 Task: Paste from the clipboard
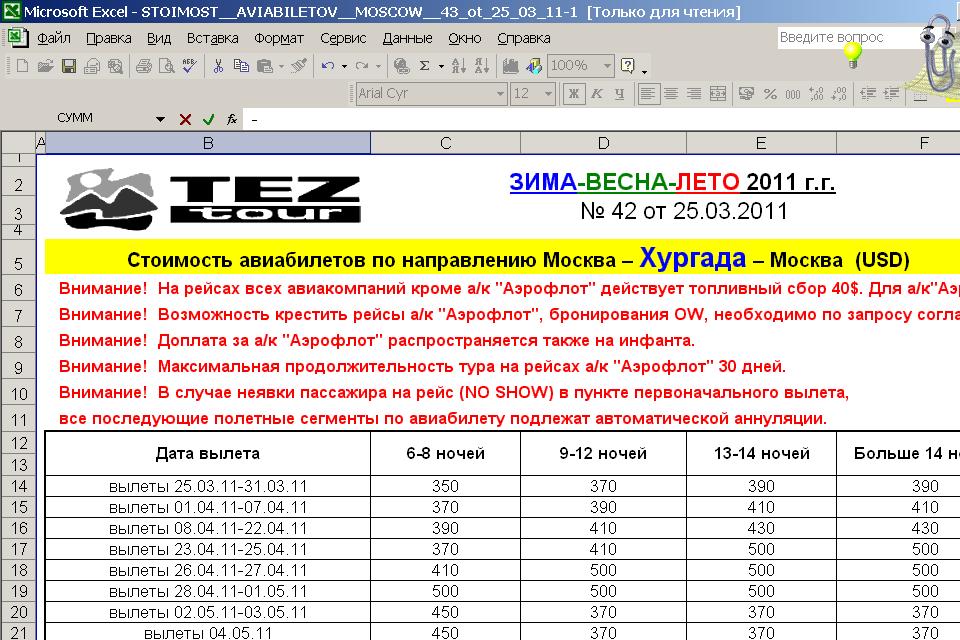click(x=264, y=66)
